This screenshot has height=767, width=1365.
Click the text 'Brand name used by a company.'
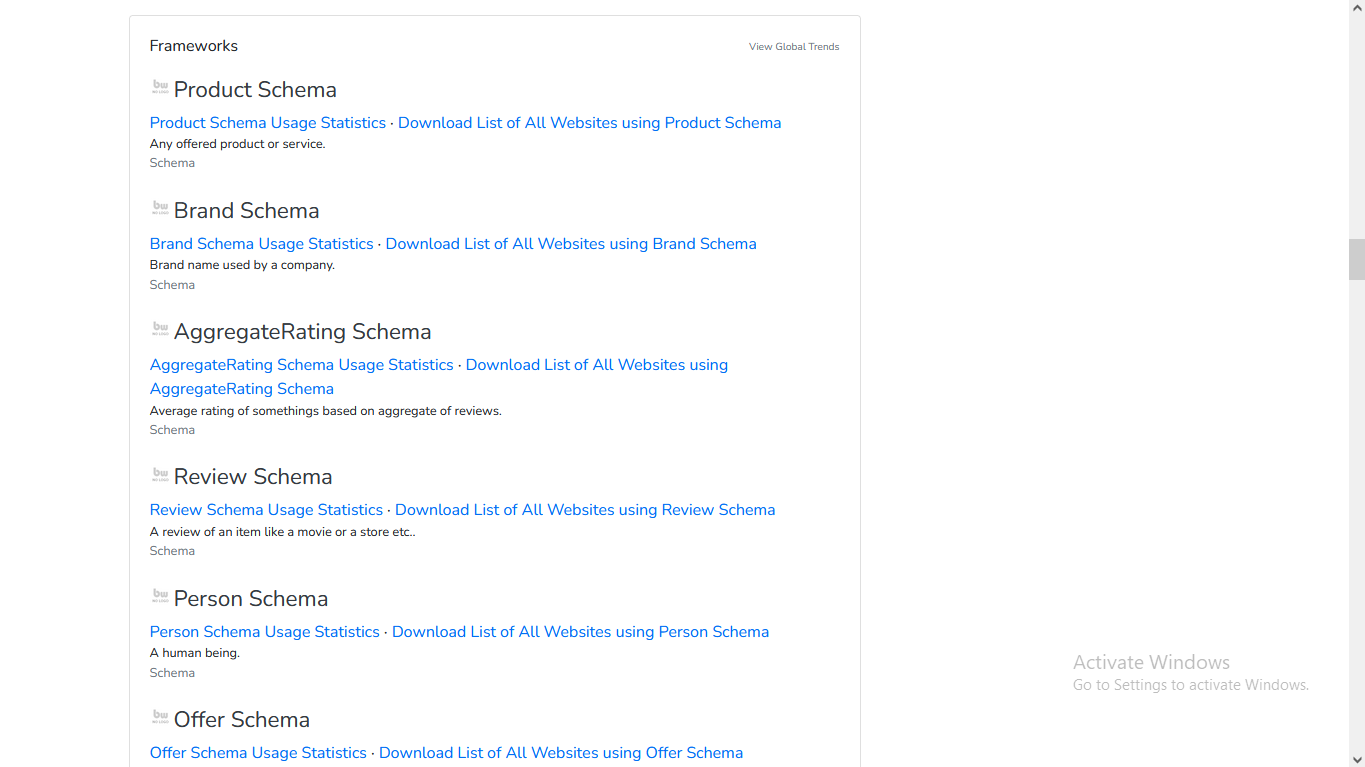click(x=242, y=265)
